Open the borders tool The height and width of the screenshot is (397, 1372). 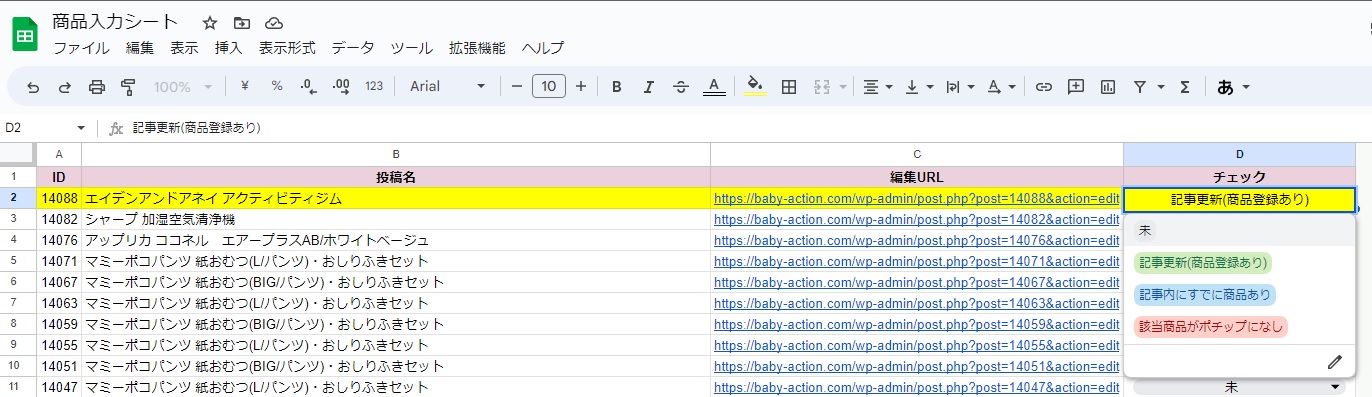(789, 87)
